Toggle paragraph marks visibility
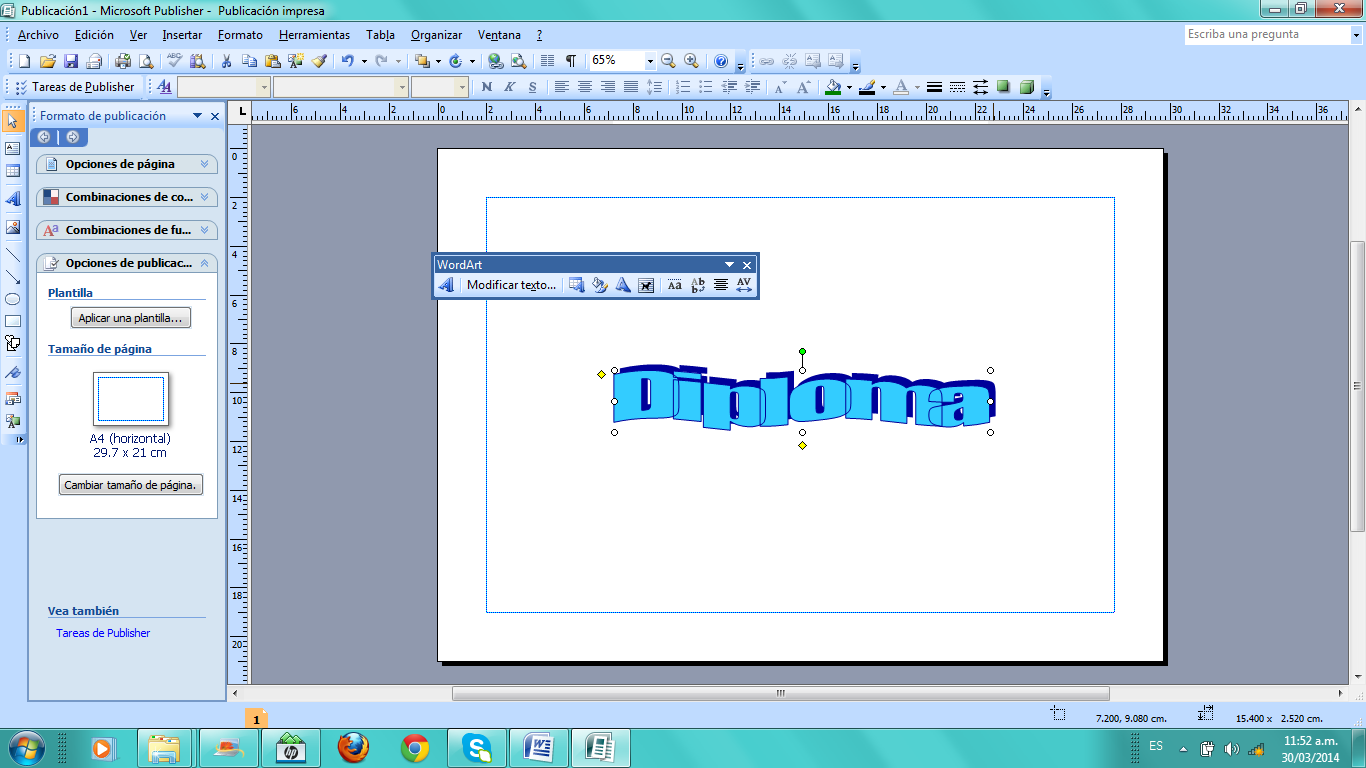This screenshot has height=768, width=1366. (568, 61)
